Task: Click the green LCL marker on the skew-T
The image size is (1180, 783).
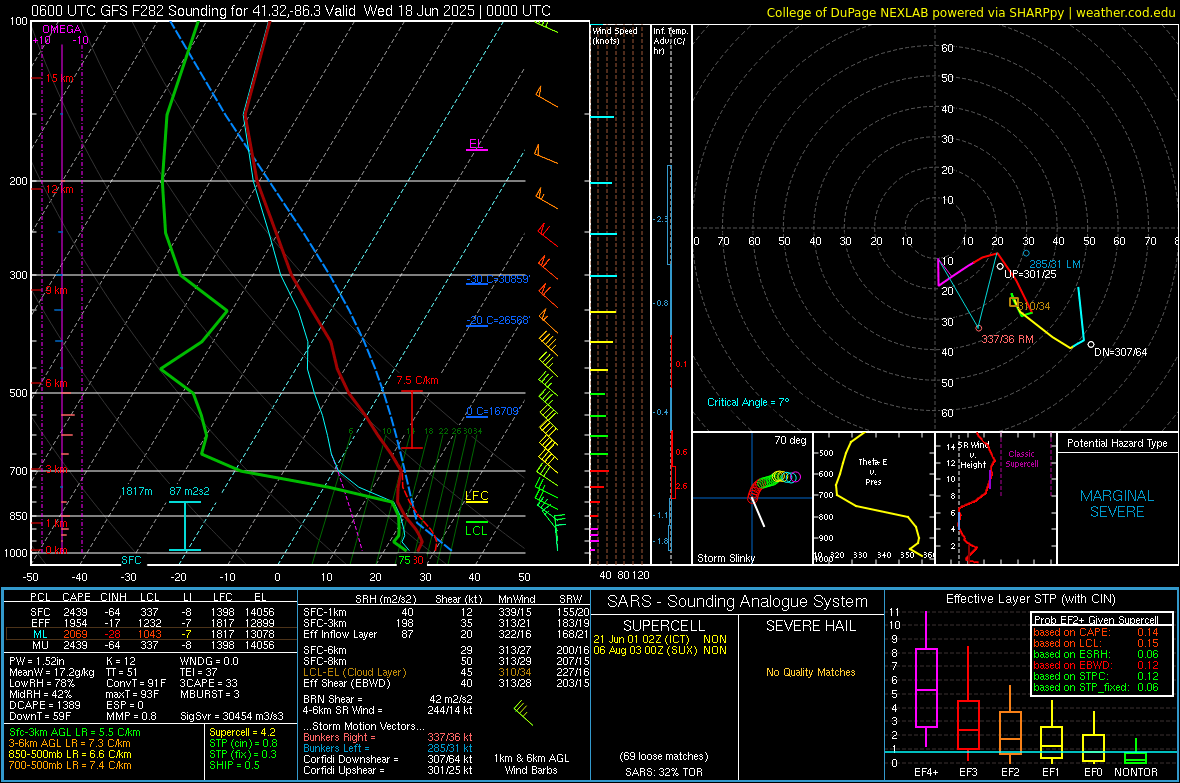Action: click(476, 530)
